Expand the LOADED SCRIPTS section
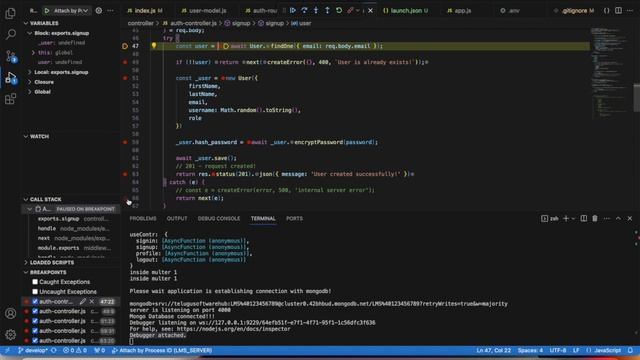640x360 pixels. [52, 262]
